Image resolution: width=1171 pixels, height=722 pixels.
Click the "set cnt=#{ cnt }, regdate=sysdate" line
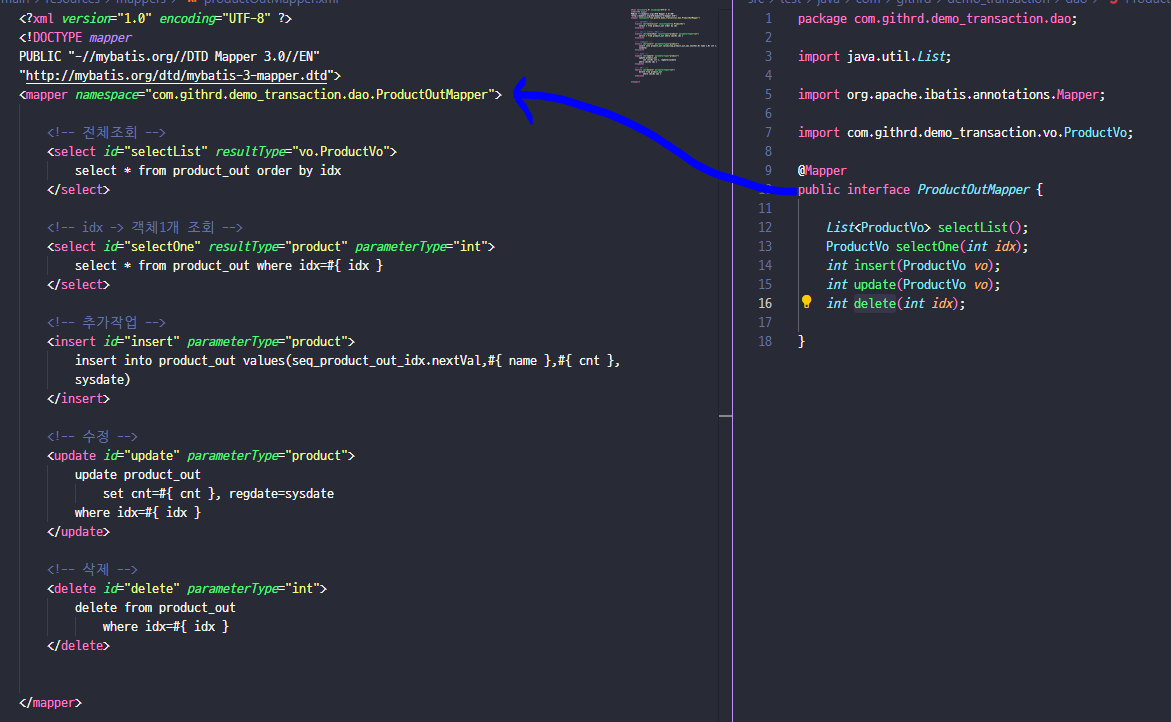[218, 493]
